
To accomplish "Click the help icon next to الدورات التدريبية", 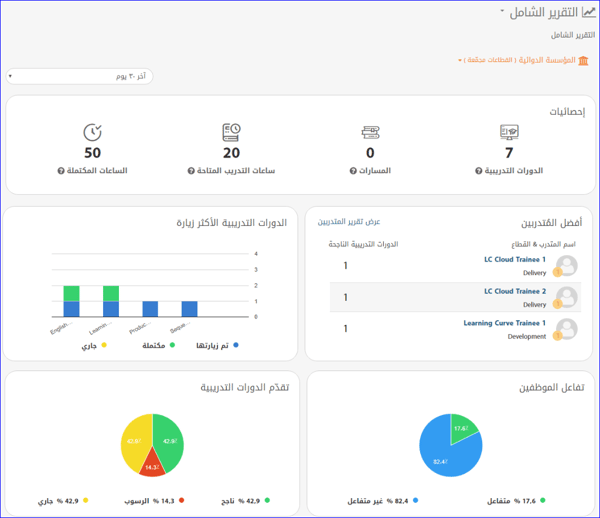I will [478, 171].
